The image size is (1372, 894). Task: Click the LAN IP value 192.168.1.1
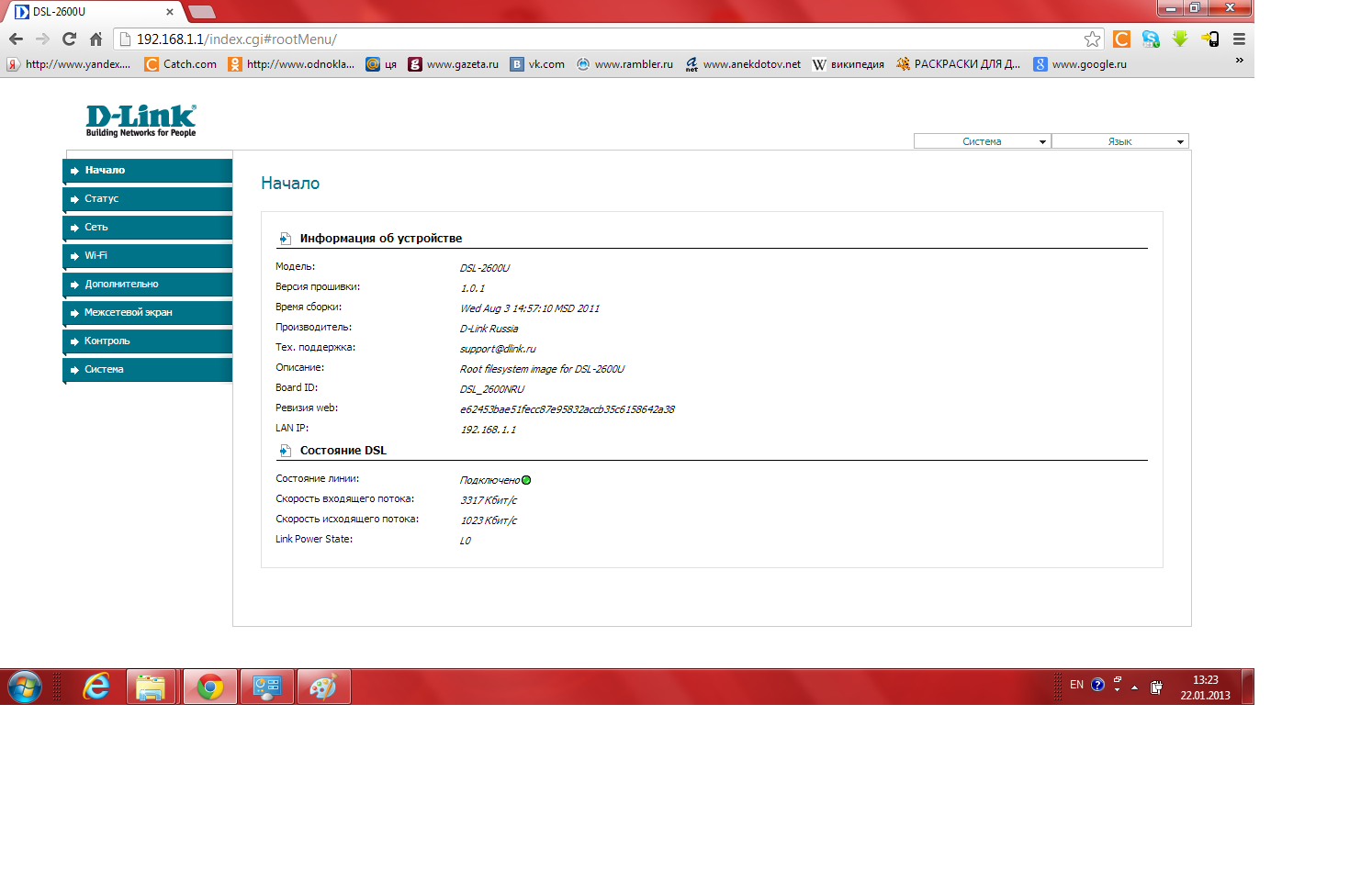click(x=489, y=430)
